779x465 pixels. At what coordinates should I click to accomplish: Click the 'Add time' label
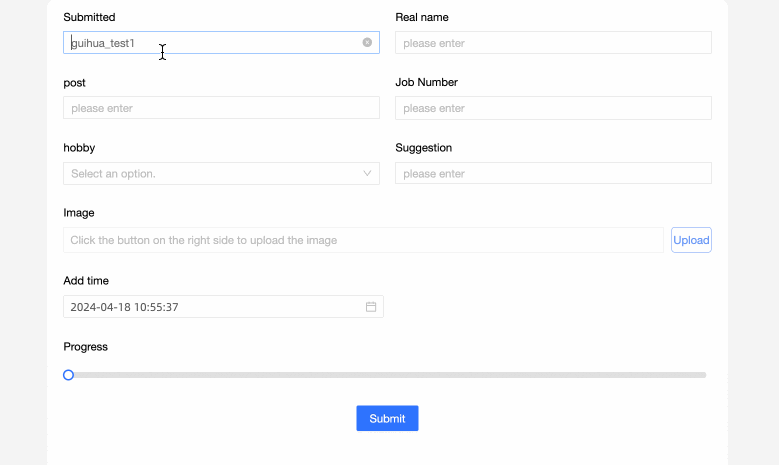pyautogui.click(x=86, y=281)
